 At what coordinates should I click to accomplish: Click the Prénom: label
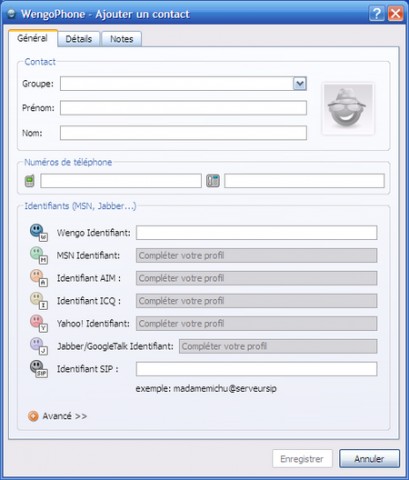tap(38, 108)
